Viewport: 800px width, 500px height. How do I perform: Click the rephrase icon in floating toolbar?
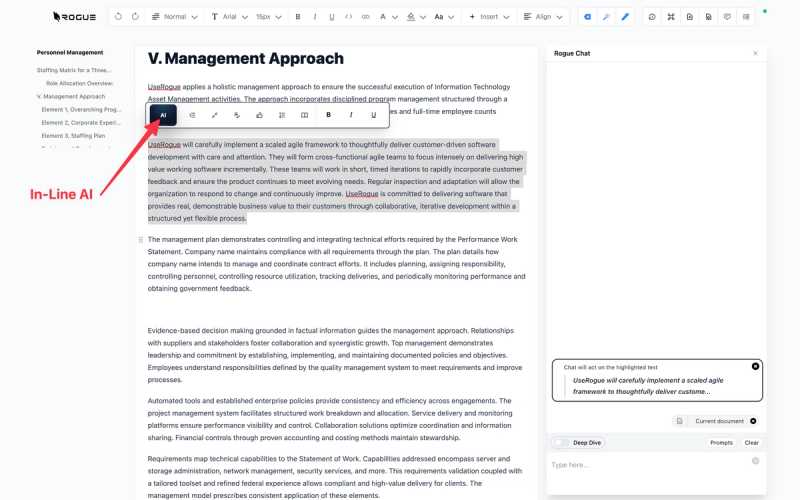[x=237, y=115]
